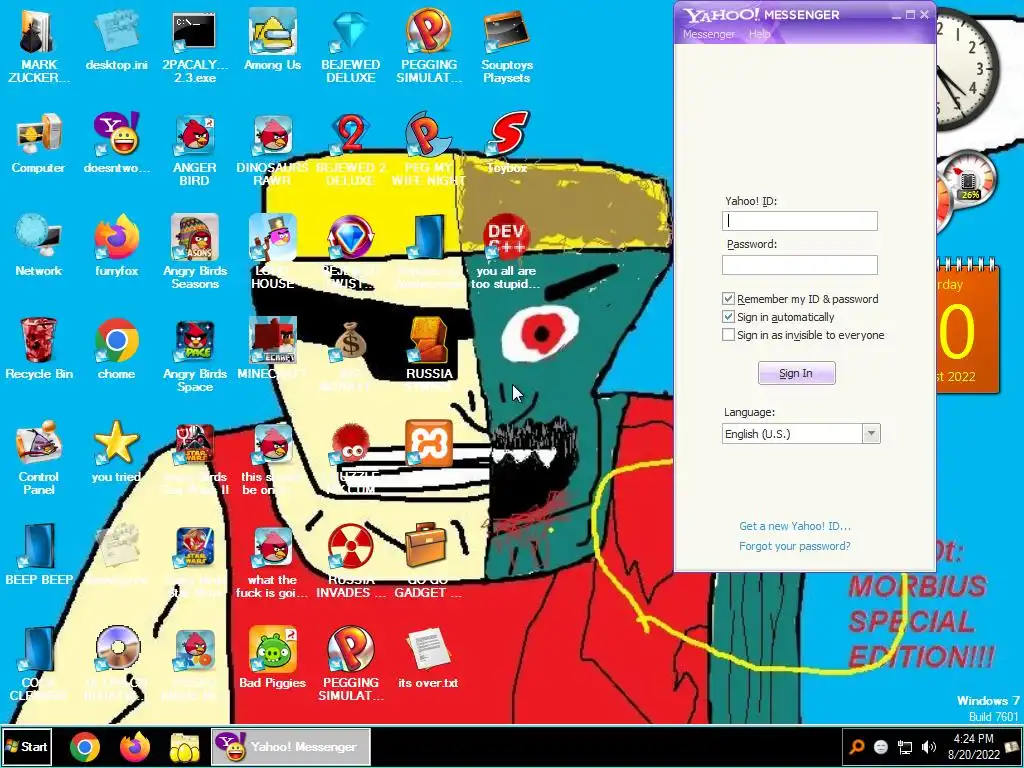Launch the chome Chrome shortcut
1024x768 pixels.
tap(117, 347)
